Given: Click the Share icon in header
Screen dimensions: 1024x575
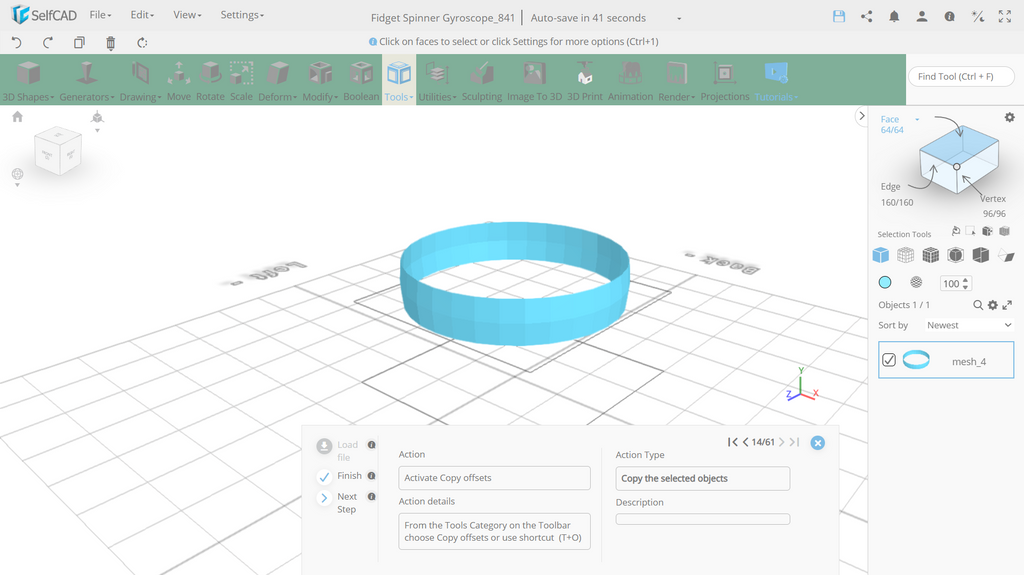Looking at the screenshot, I should [867, 16].
